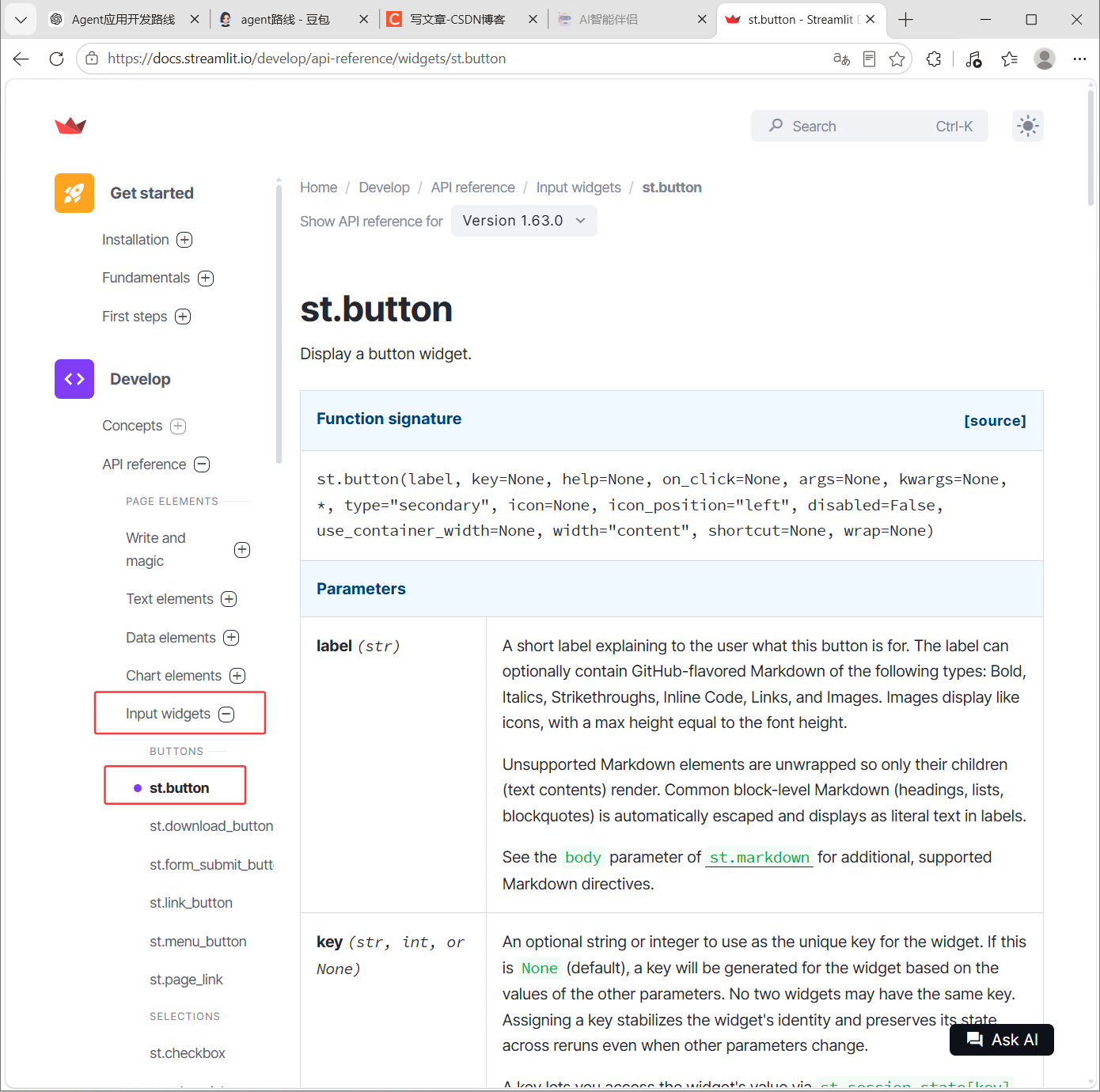Close the AI智能伴侣 tab
The image size is (1100, 1092).
(x=702, y=20)
